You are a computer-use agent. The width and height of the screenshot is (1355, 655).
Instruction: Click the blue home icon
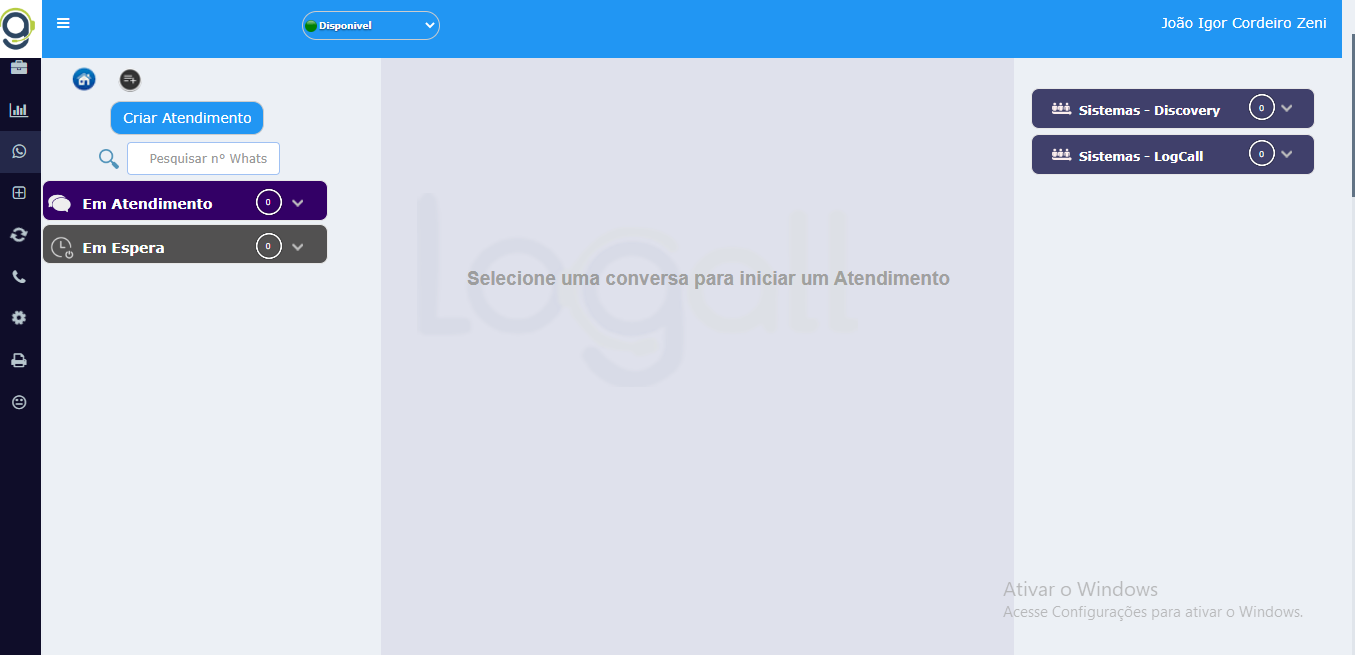[x=84, y=79]
